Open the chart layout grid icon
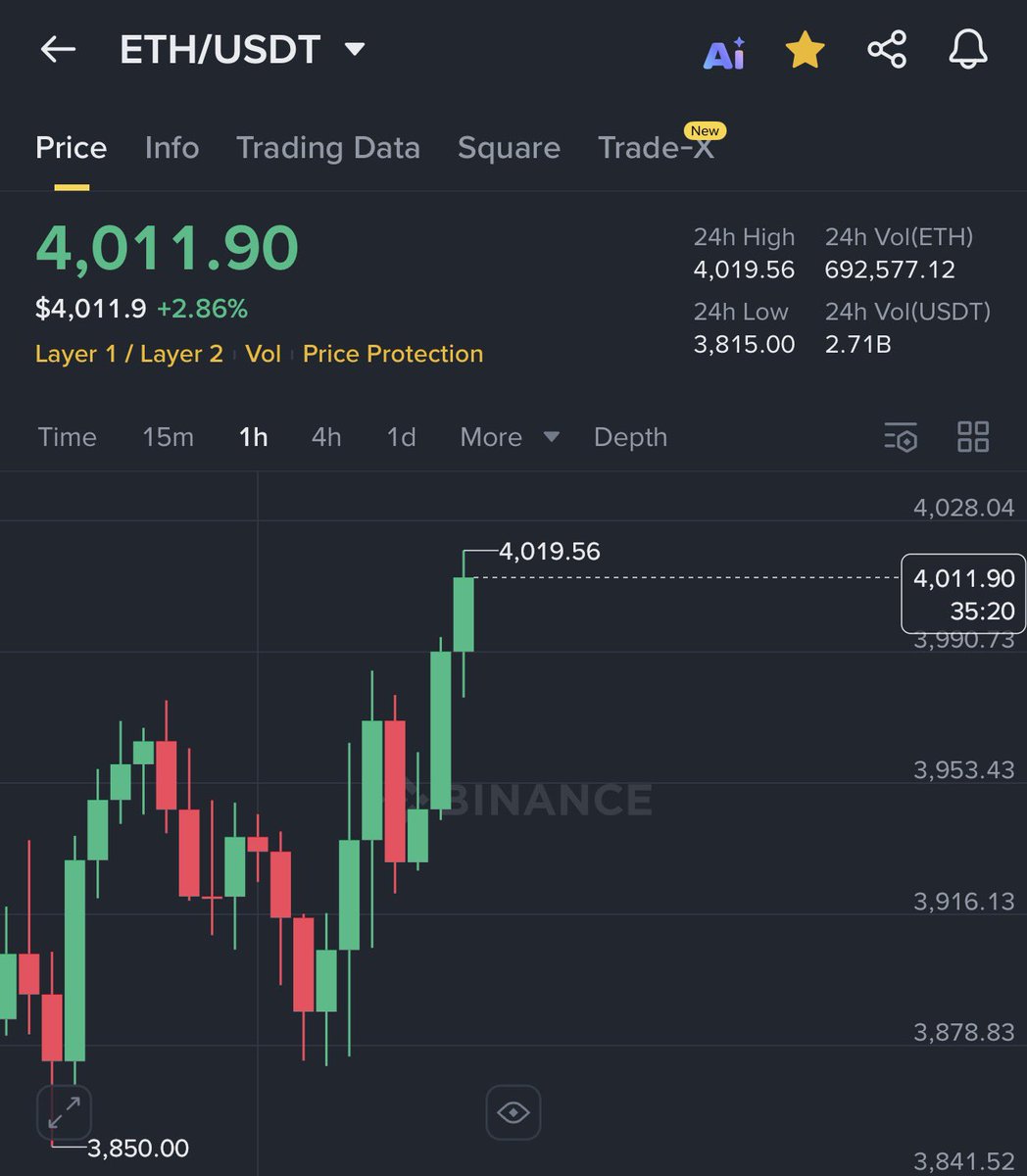 click(x=973, y=438)
